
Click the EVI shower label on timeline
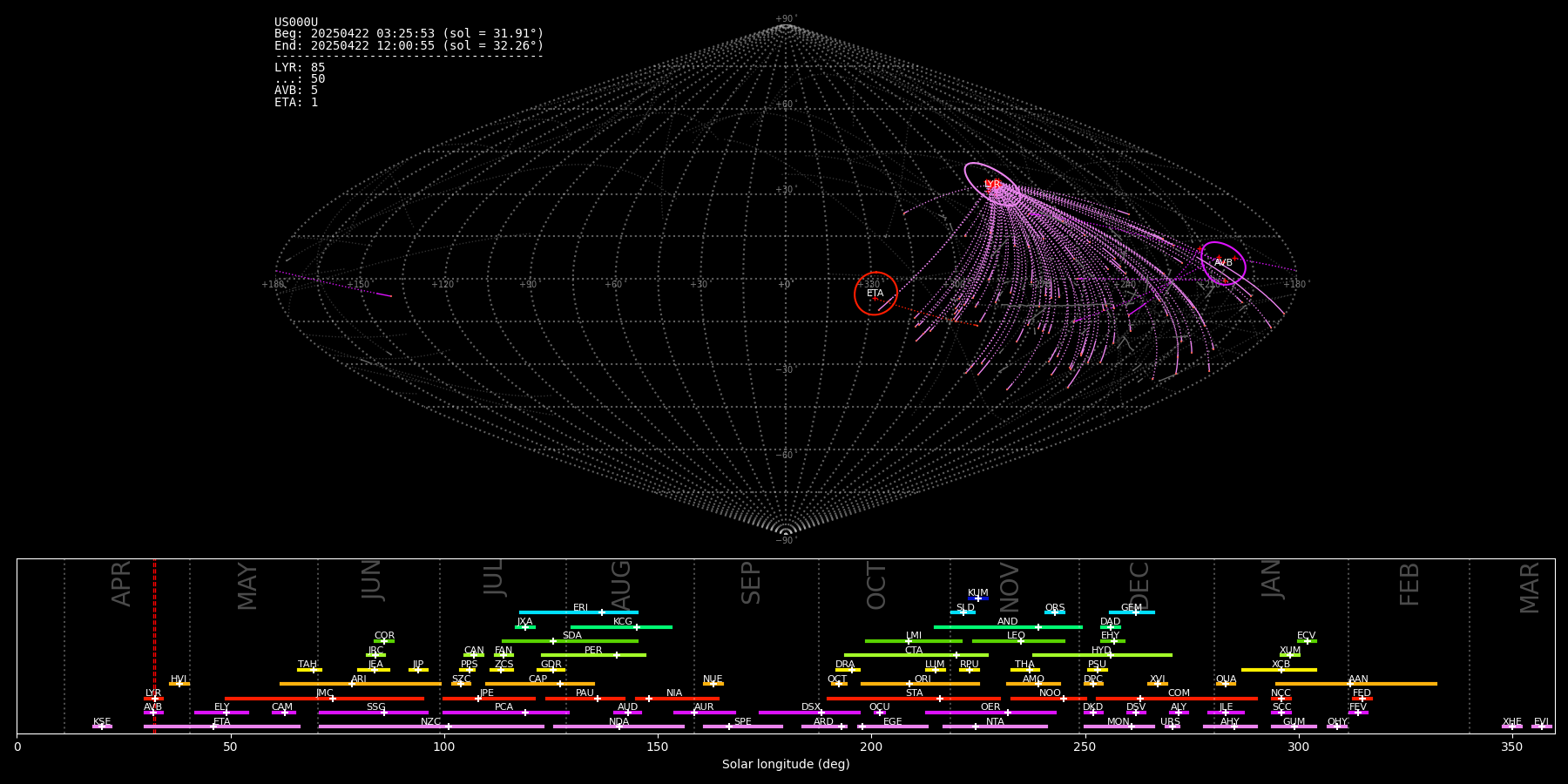click(x=1541, y=722)
